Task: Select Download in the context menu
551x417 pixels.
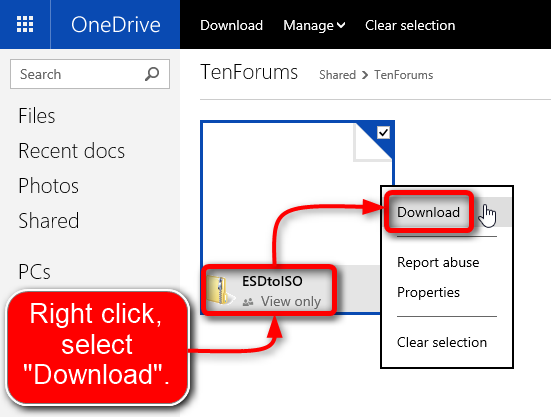Action: pos(428,212)
